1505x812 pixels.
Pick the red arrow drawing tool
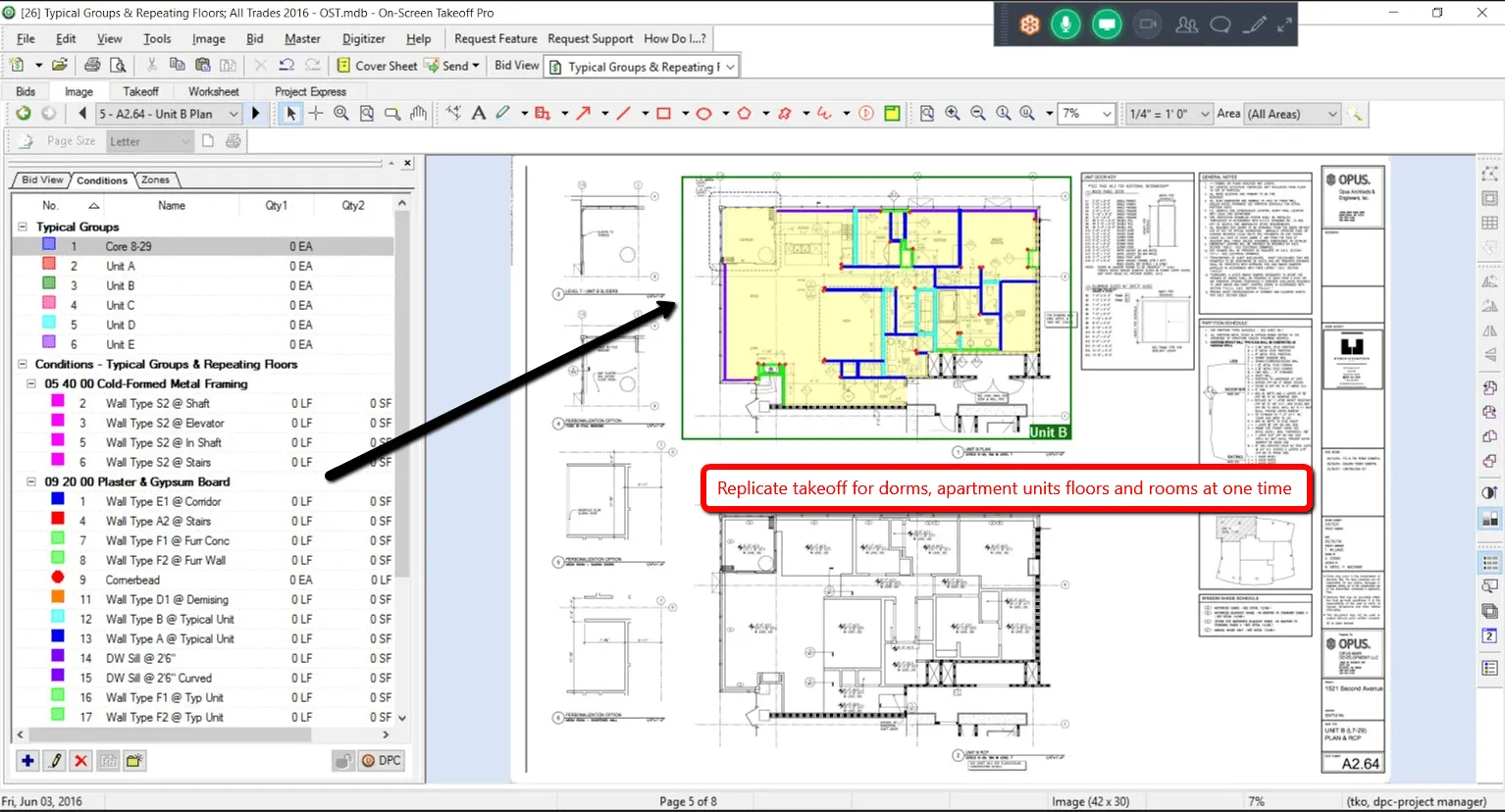(x=584, y=114)
